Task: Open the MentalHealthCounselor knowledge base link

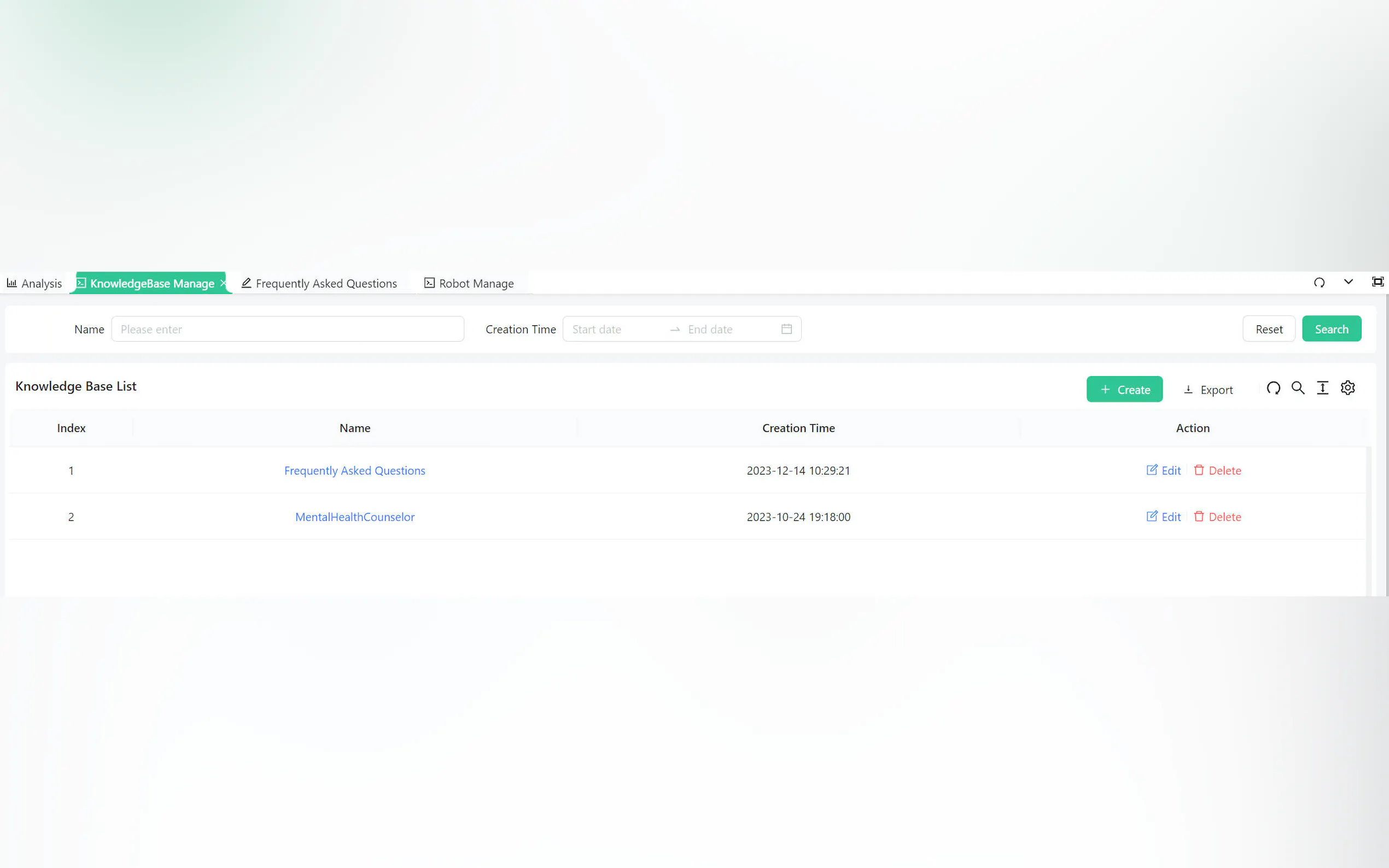Action: click(354, 517)
